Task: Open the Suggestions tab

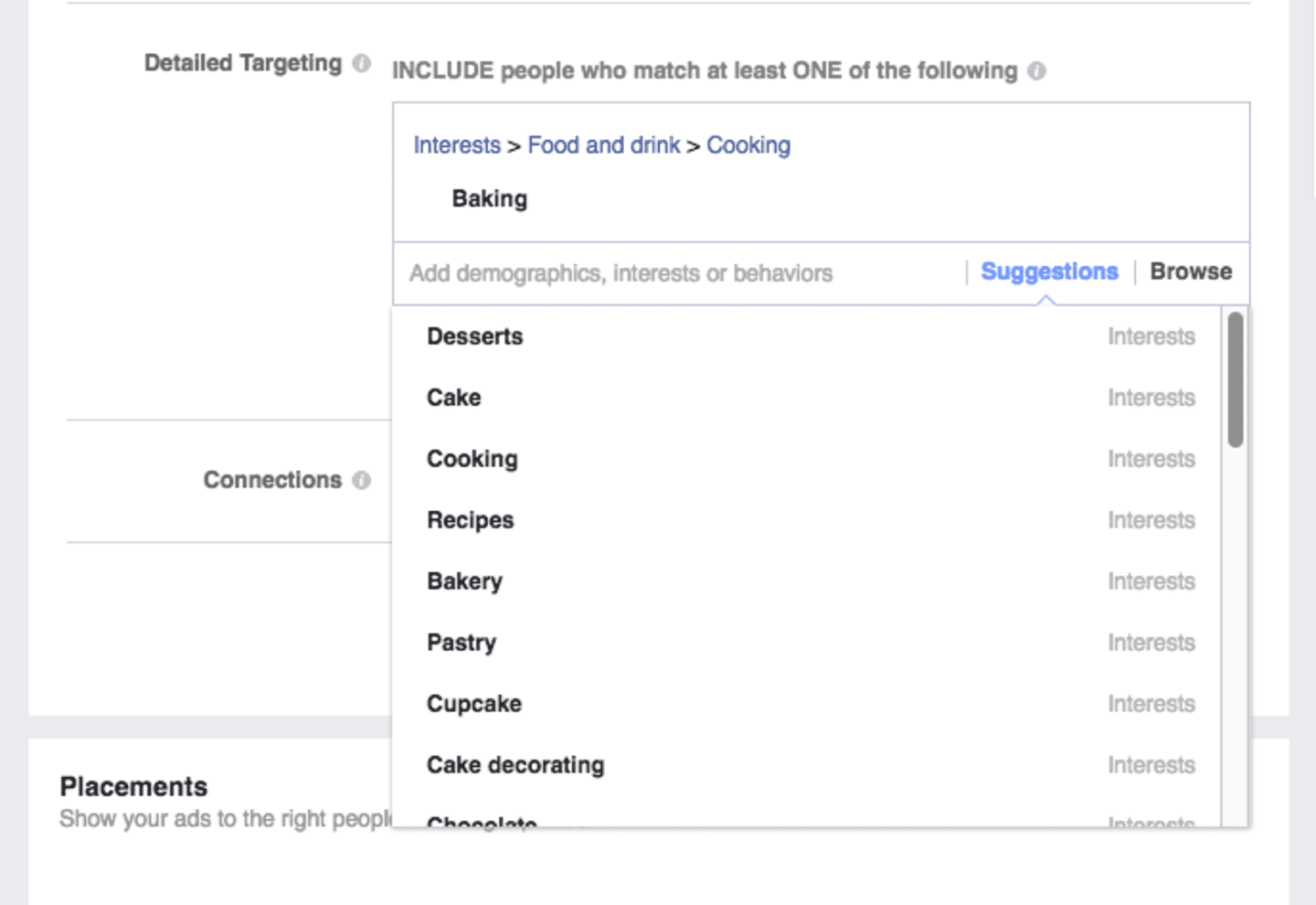Action: (x=1049, y=271)
